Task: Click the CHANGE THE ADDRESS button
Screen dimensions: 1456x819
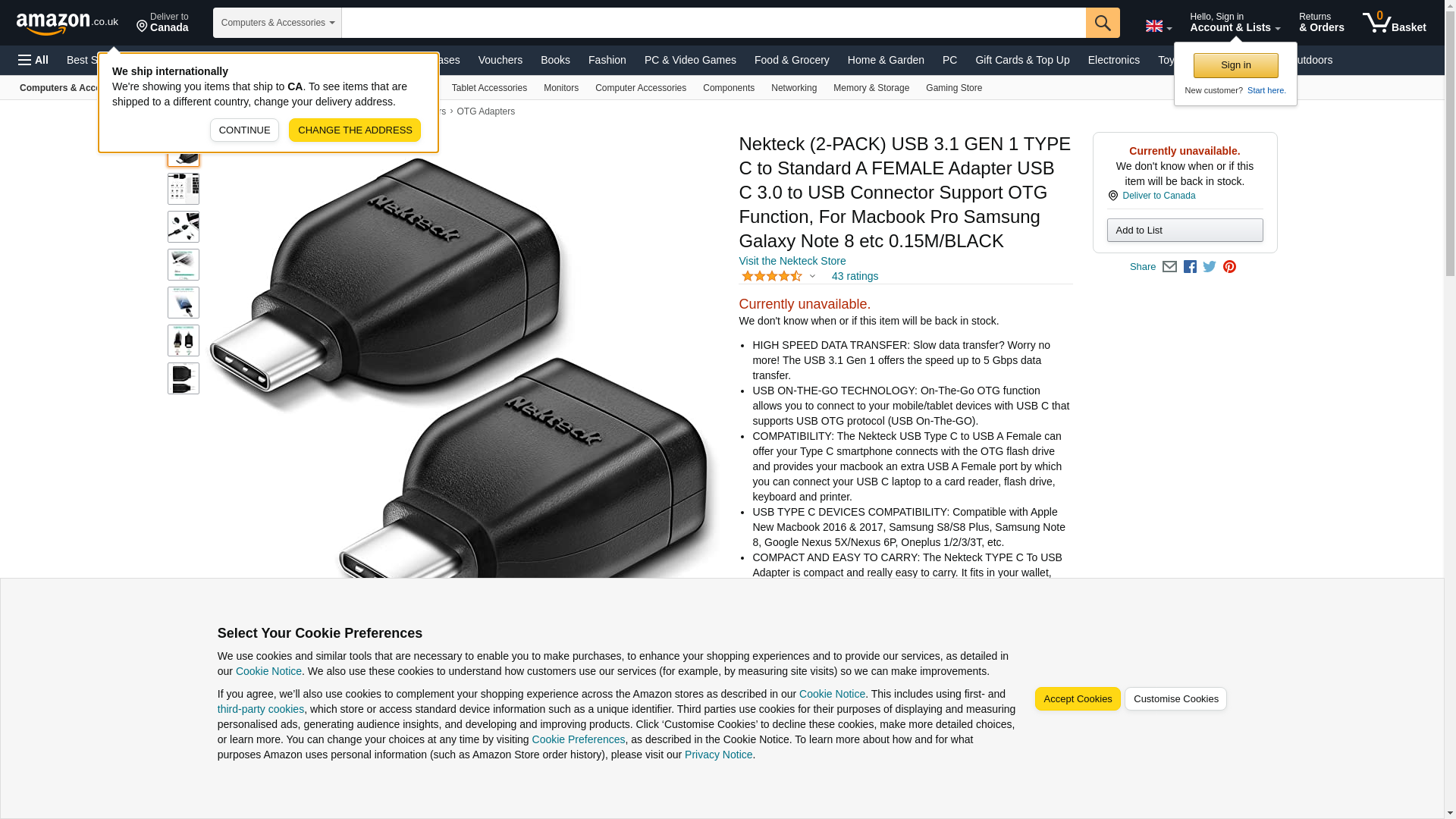Action: tap(355, 130)
